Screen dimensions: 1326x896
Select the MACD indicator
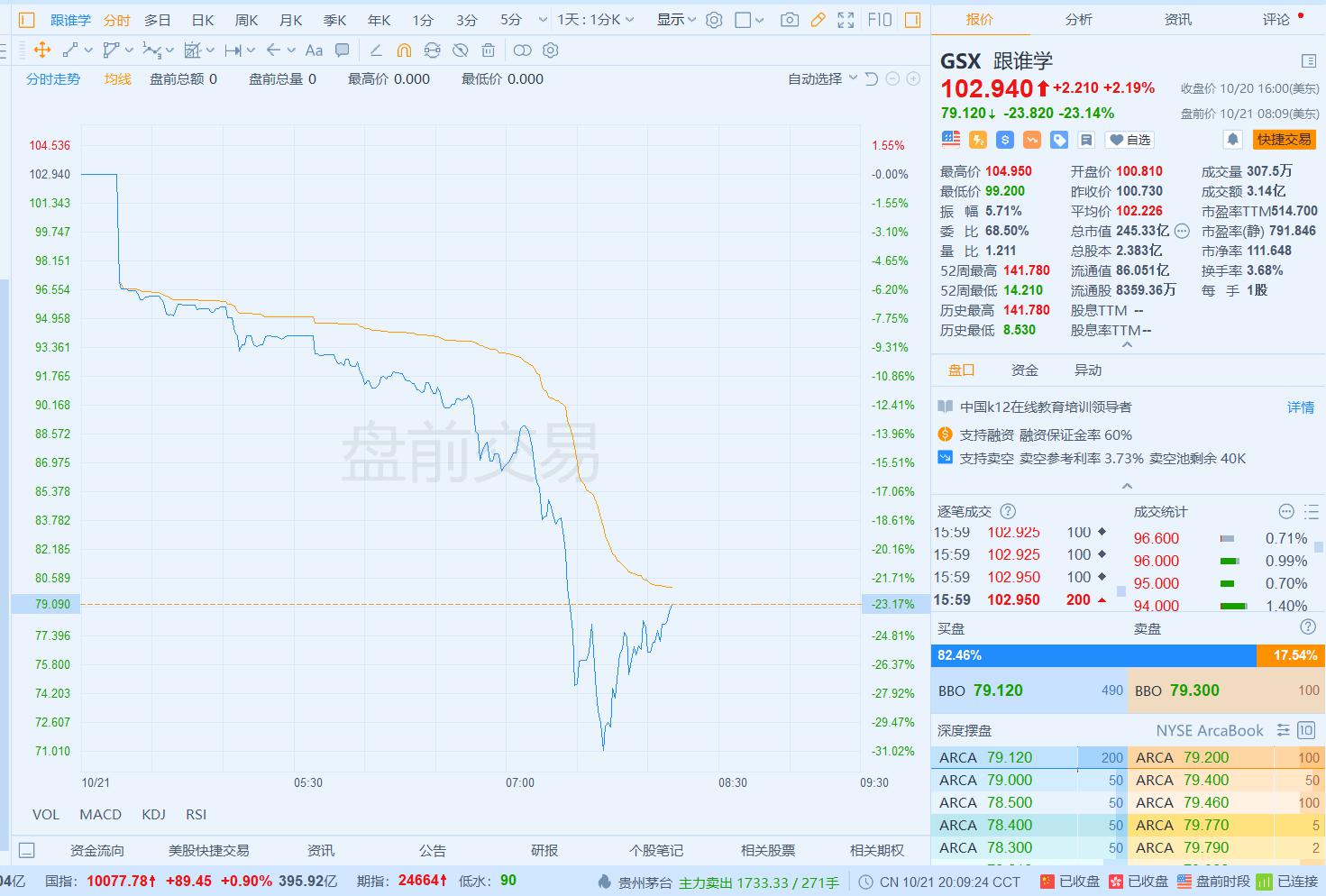[x=100, y=814]
